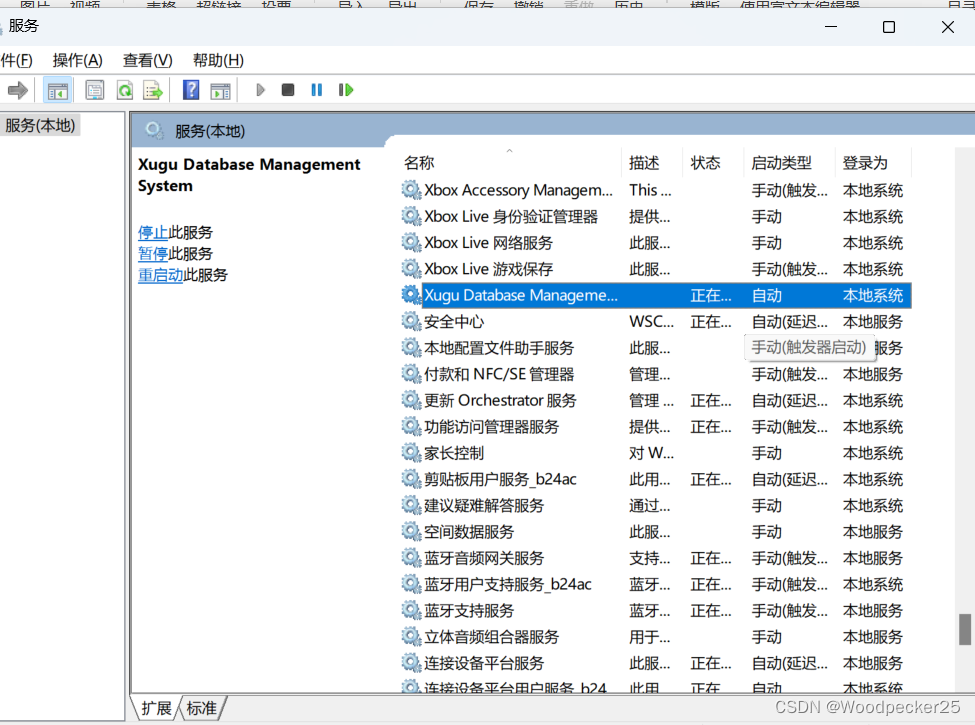
Task: Select the 连接设备平台服务 row
Action: pyautogui.click(x=656, y=663)
